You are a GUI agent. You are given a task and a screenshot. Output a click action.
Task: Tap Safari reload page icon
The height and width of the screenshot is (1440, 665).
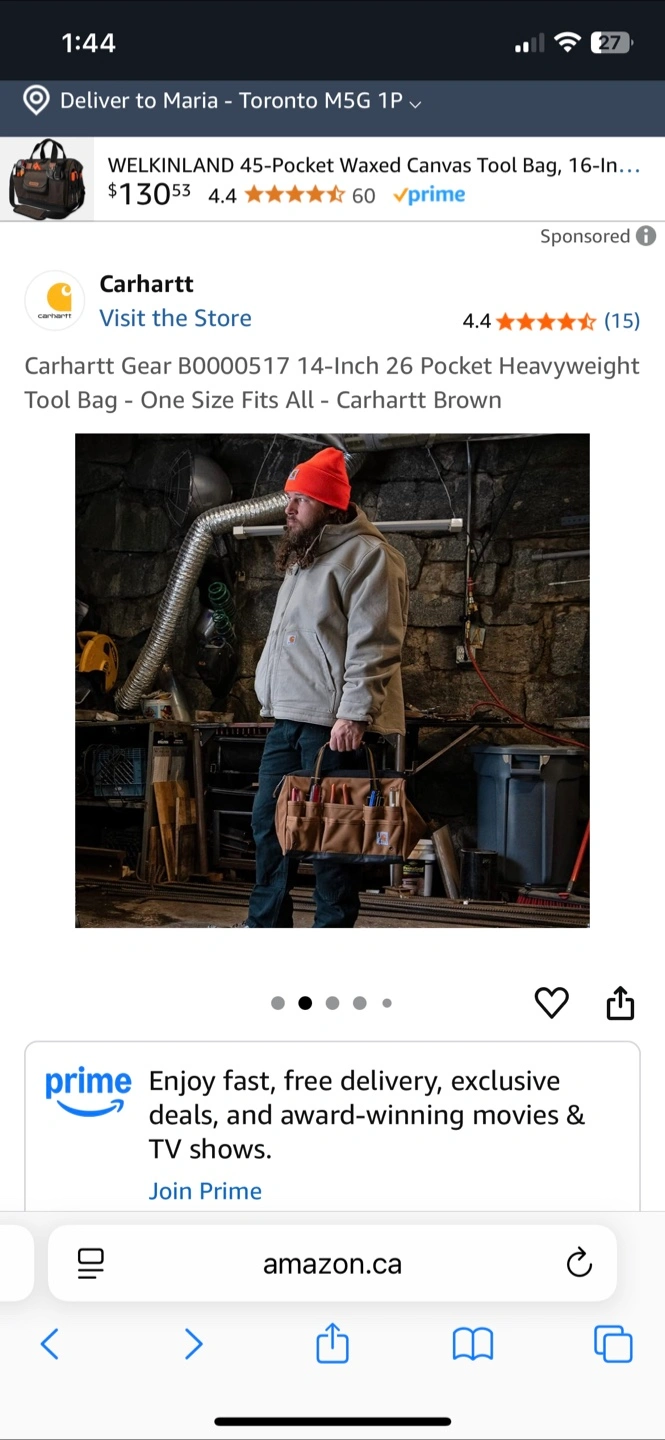pos(579,1263)
